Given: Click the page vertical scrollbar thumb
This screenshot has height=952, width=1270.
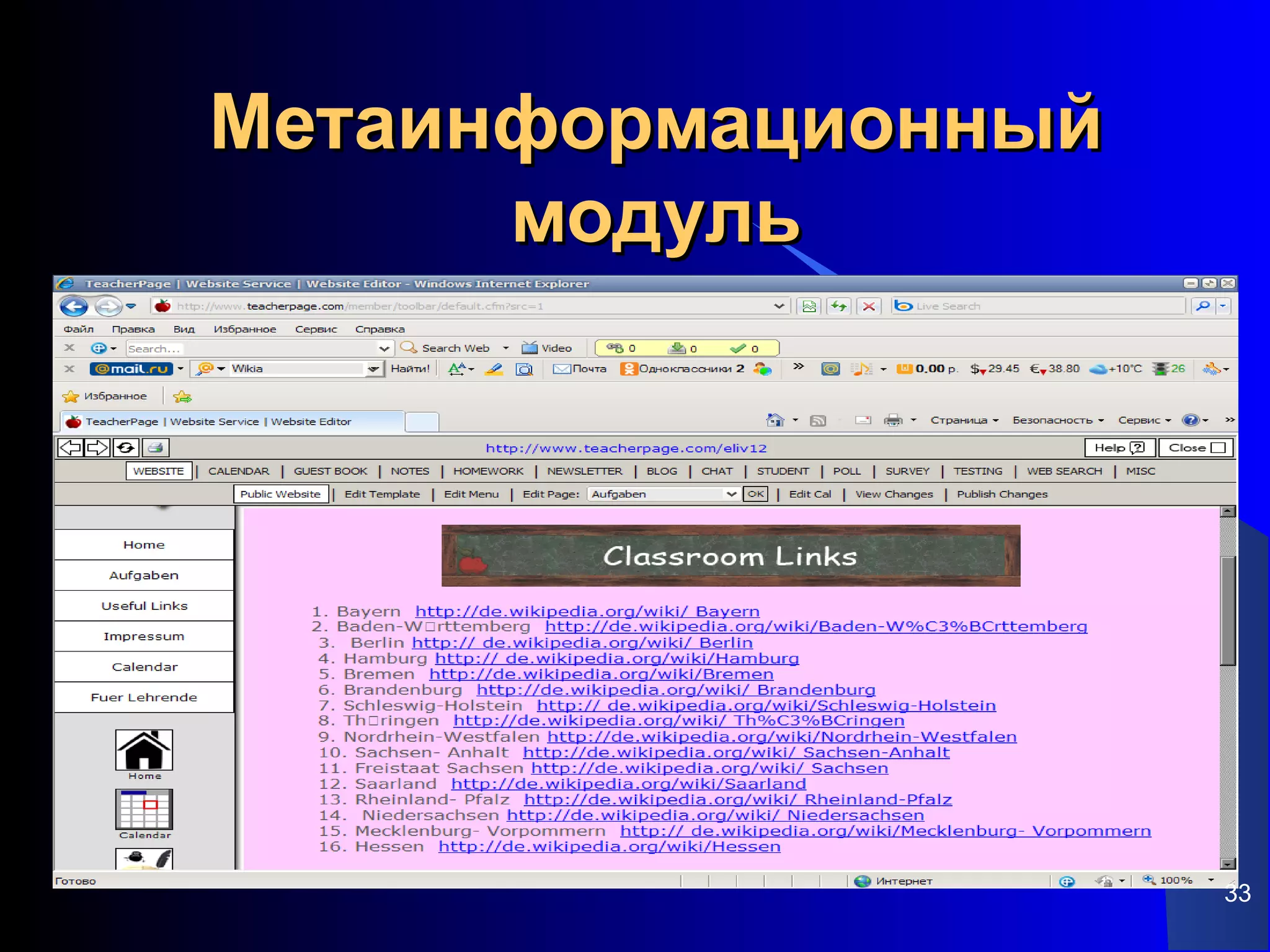Looking at the screenshot, I should (x=1228, y=610).
